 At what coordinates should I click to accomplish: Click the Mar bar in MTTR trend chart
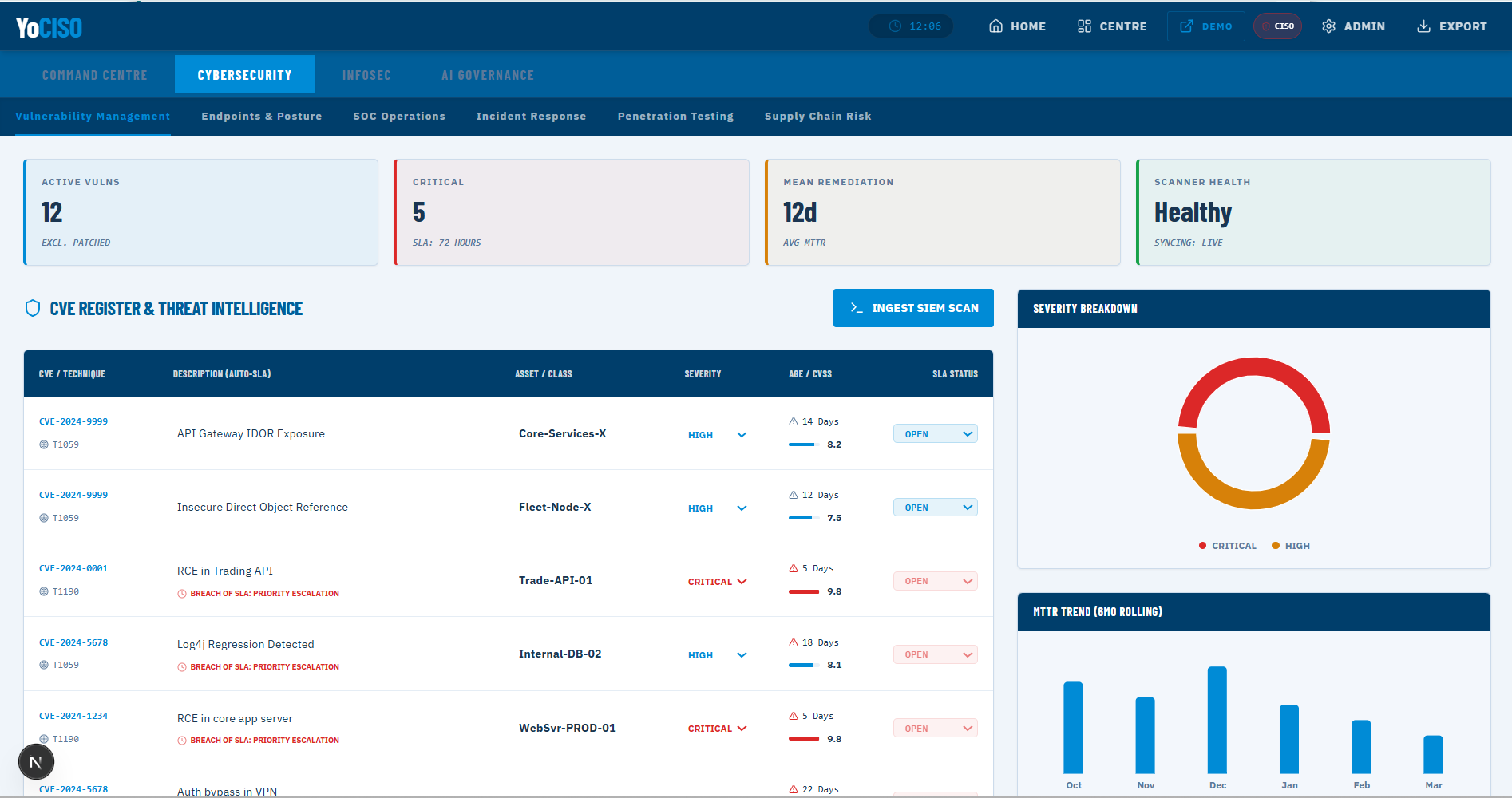1433,754
